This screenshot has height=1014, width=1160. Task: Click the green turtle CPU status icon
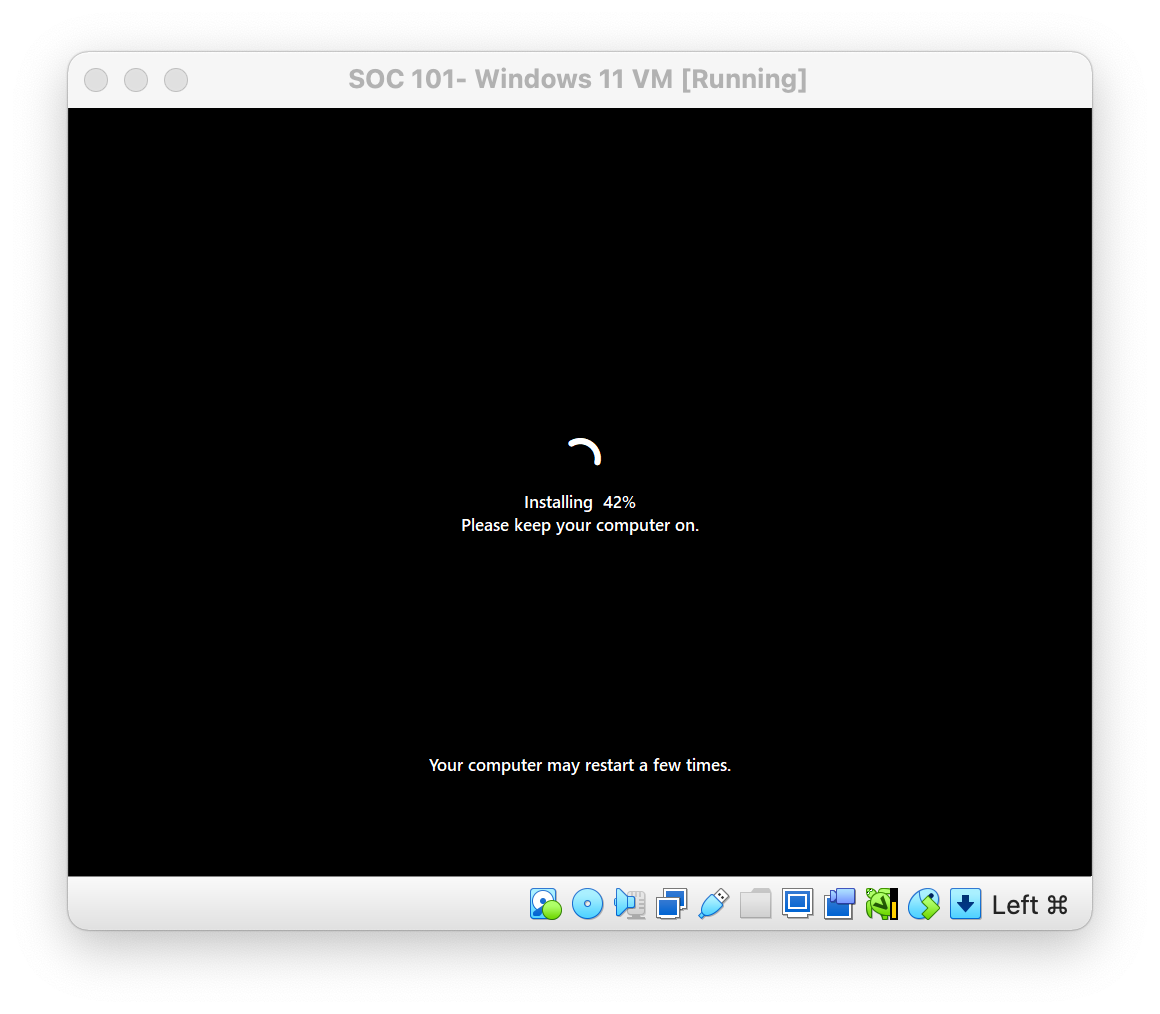882,904
